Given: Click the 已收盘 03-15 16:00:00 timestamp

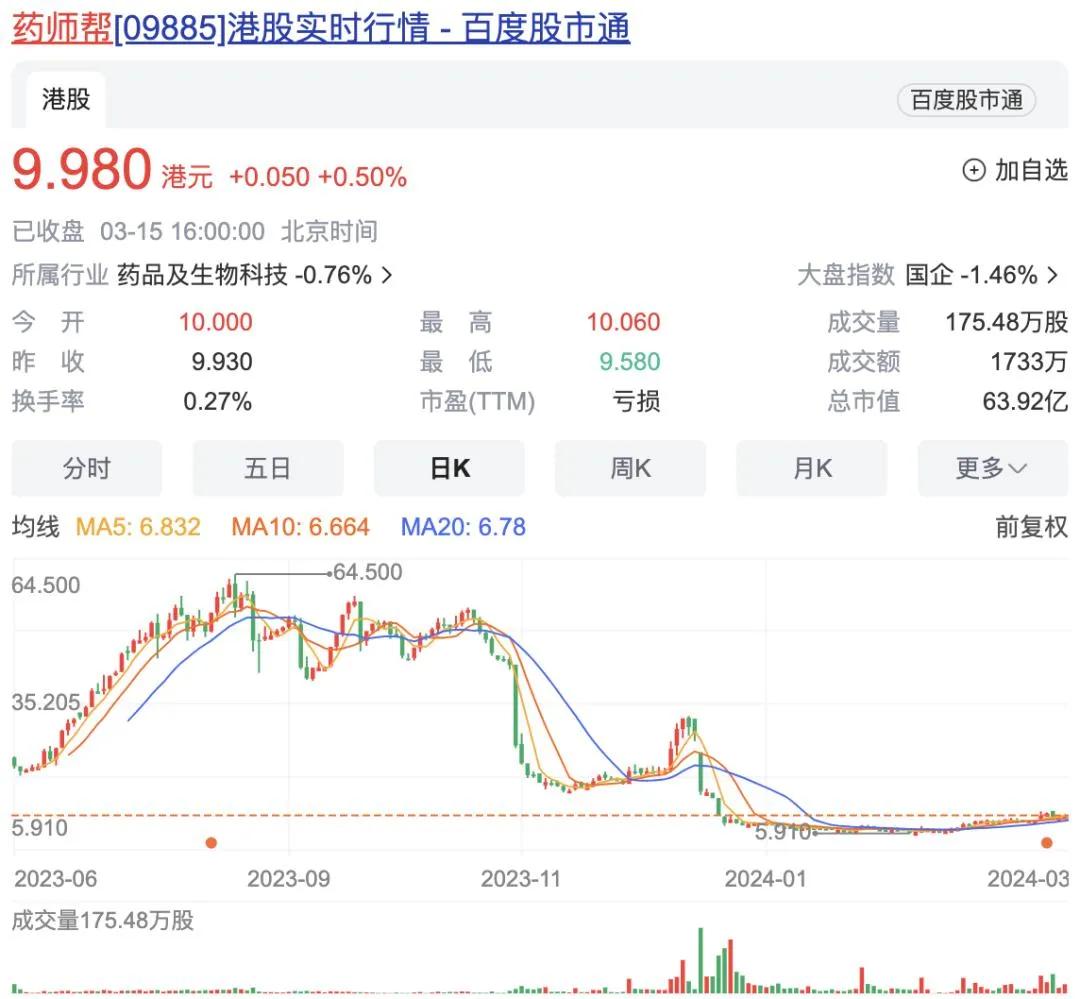Looking at the screenshot, I should [195, 231].
